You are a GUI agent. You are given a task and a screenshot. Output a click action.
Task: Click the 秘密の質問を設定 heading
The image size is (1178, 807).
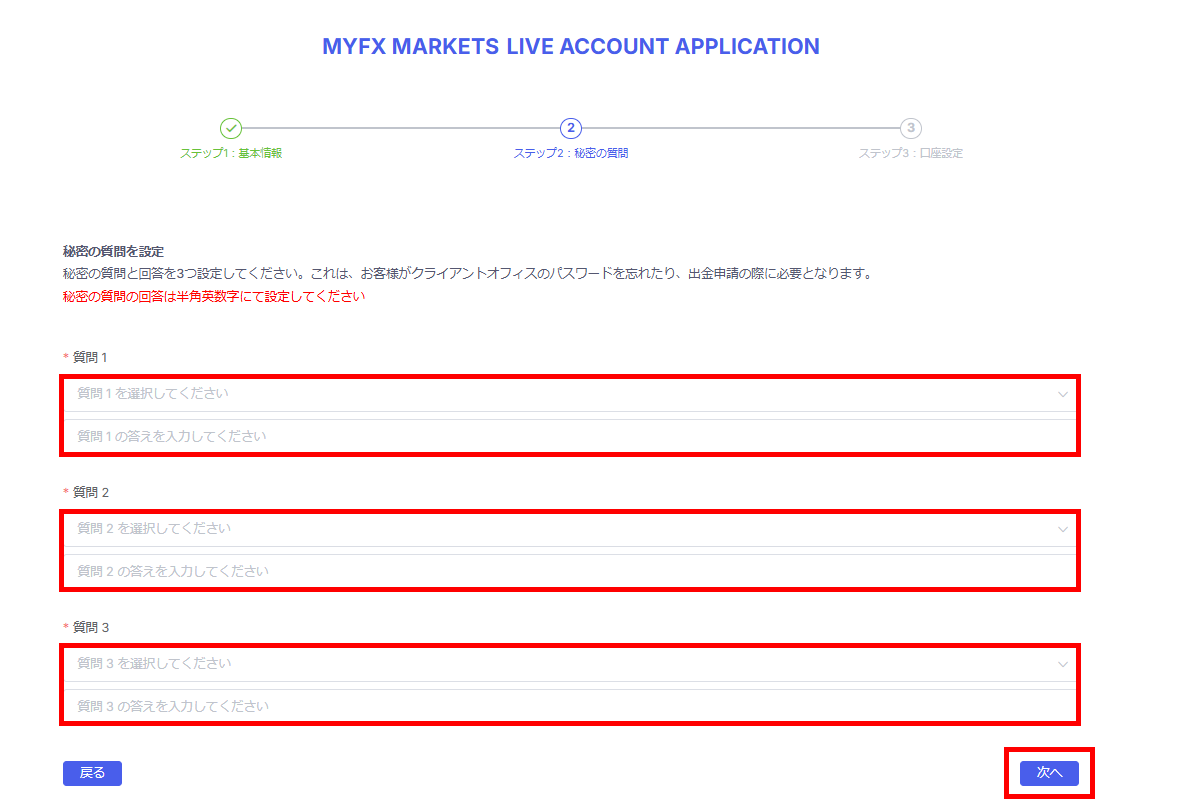[113, 252]
